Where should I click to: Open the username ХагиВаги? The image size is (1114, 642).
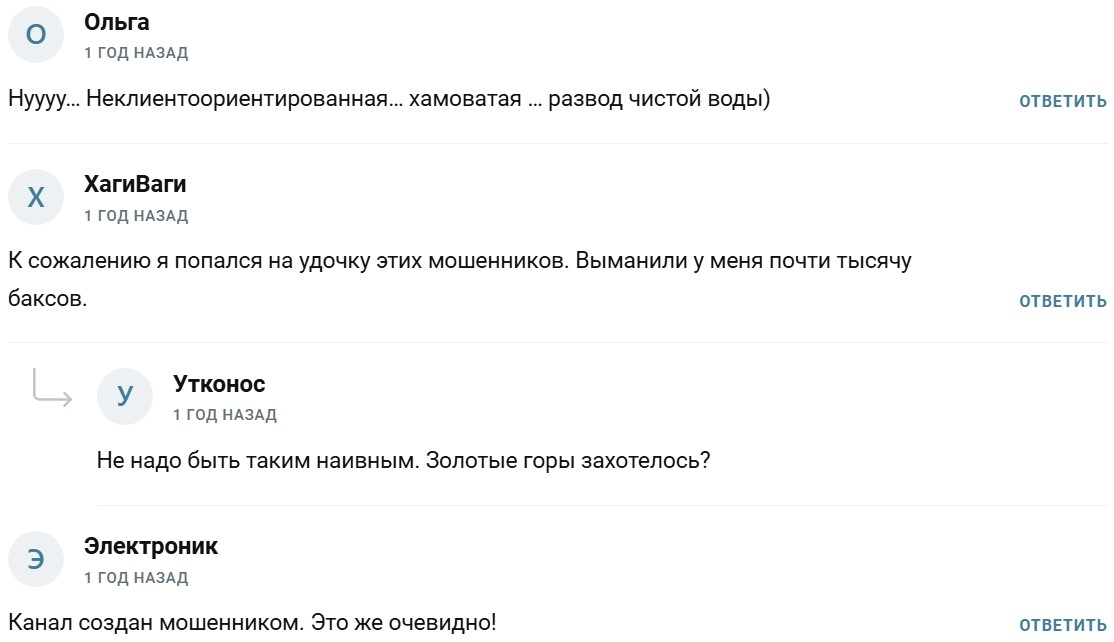click(135, 184)
